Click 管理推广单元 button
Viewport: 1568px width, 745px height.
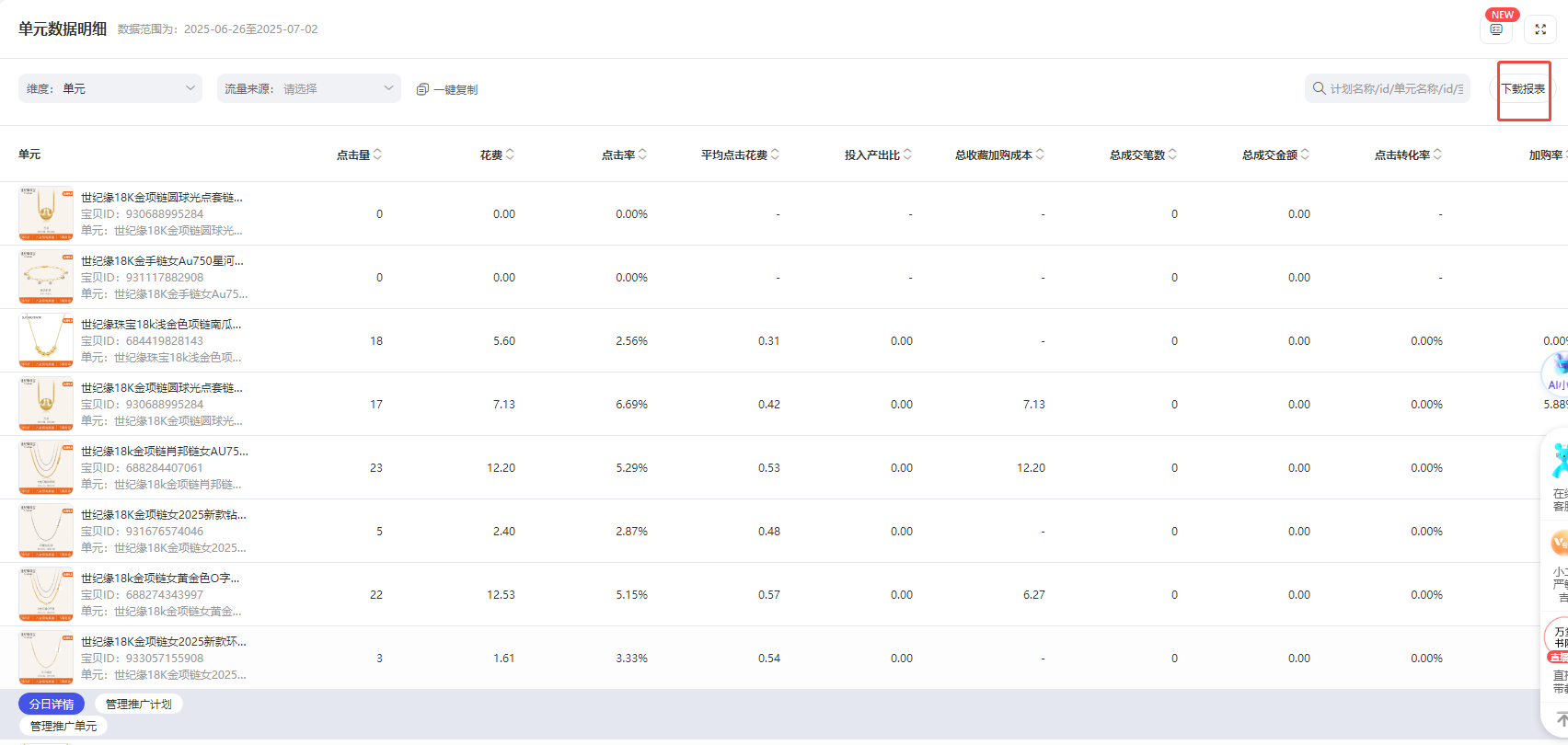(63, 726)
